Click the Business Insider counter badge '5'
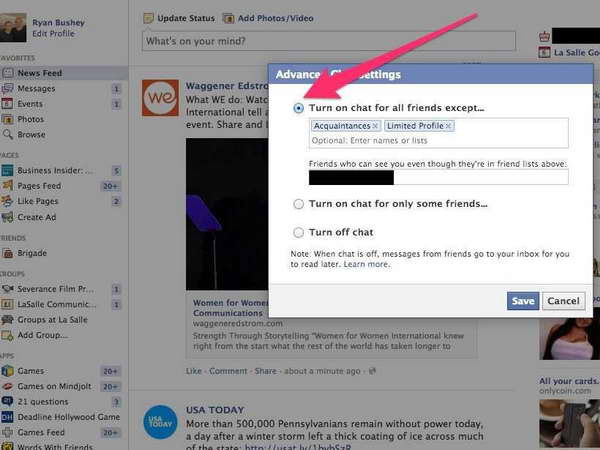This screenshot has height=450, width=600. pos(117,171)
